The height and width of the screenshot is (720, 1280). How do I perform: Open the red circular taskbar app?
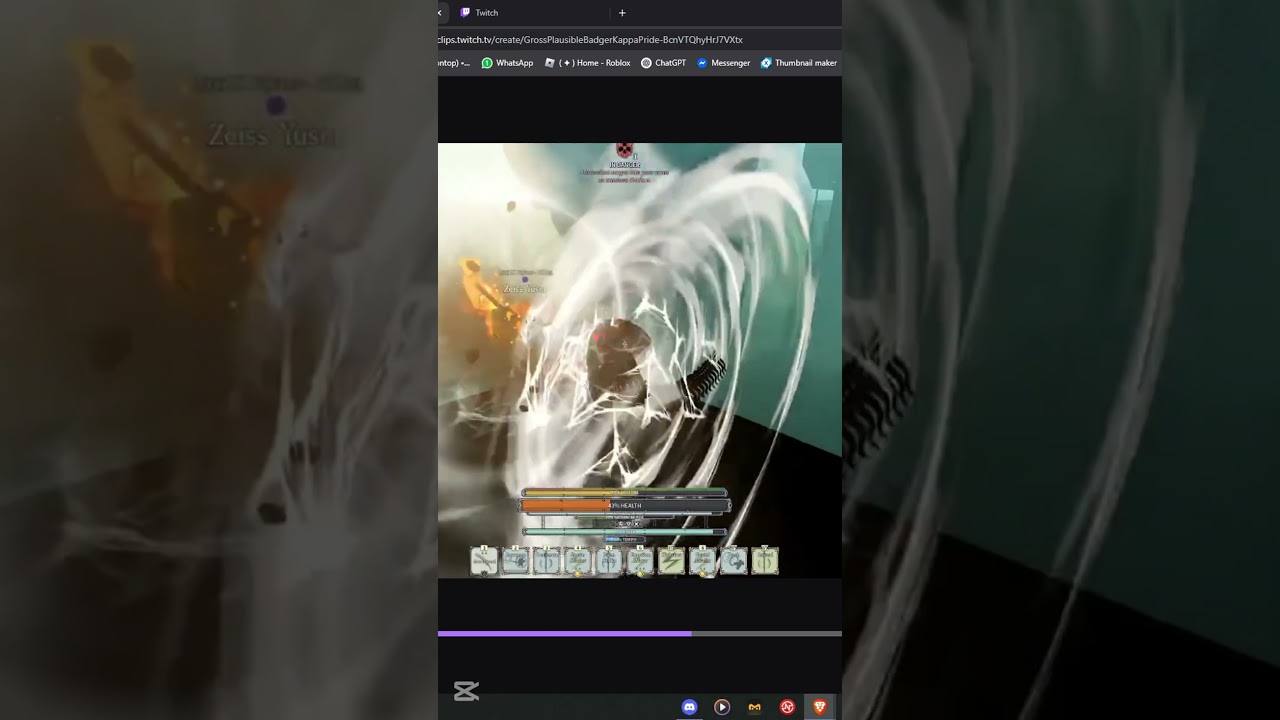[x=787, y=707]
